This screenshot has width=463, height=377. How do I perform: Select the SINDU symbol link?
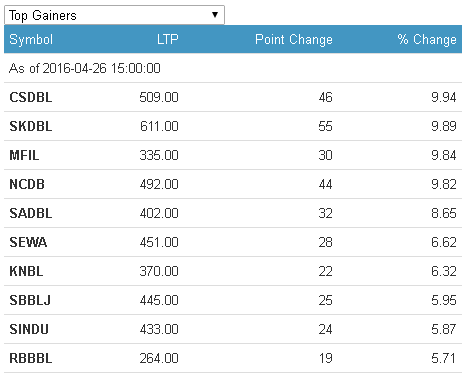pos(29,329)
